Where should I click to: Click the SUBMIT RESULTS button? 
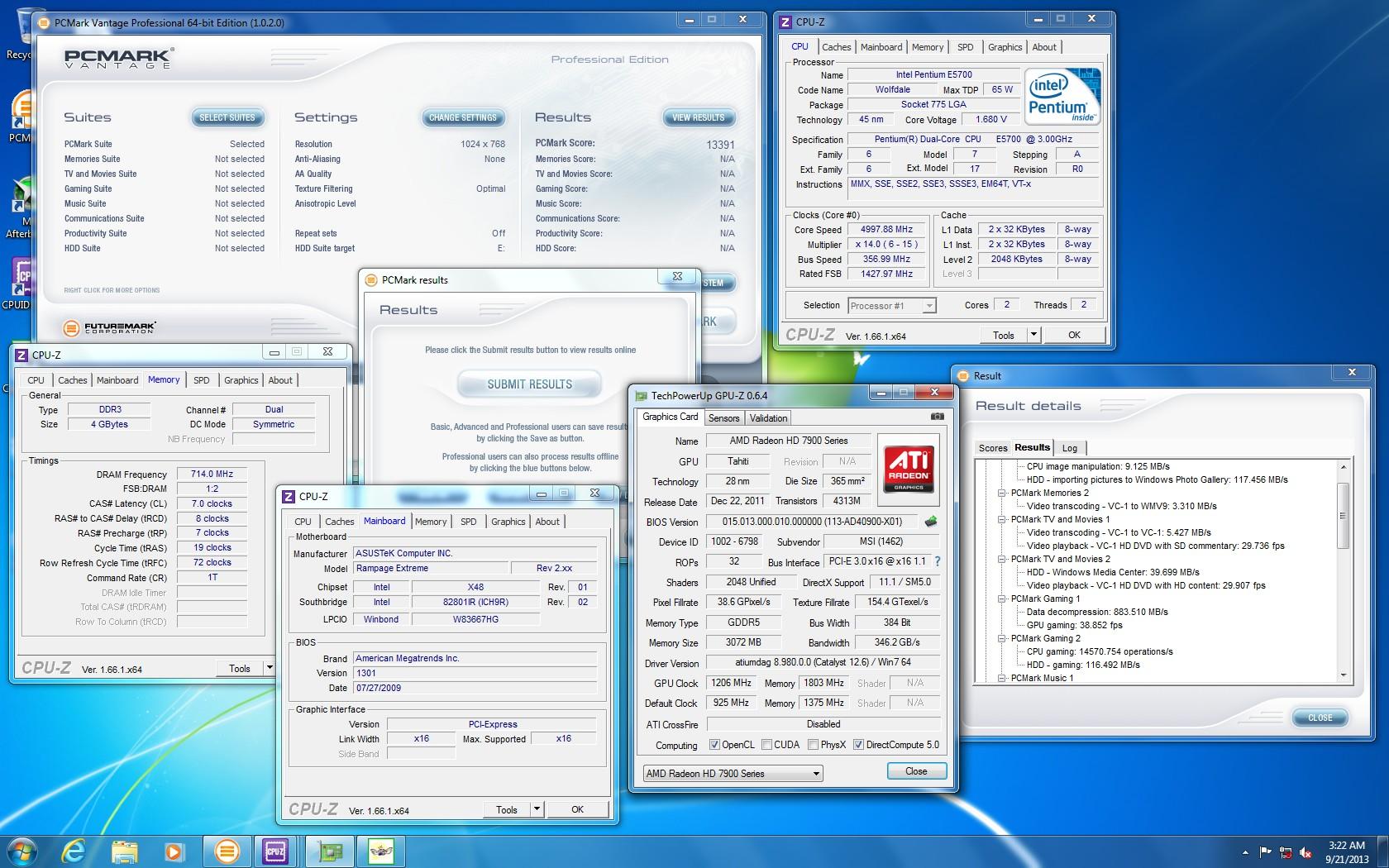[530, 384]
